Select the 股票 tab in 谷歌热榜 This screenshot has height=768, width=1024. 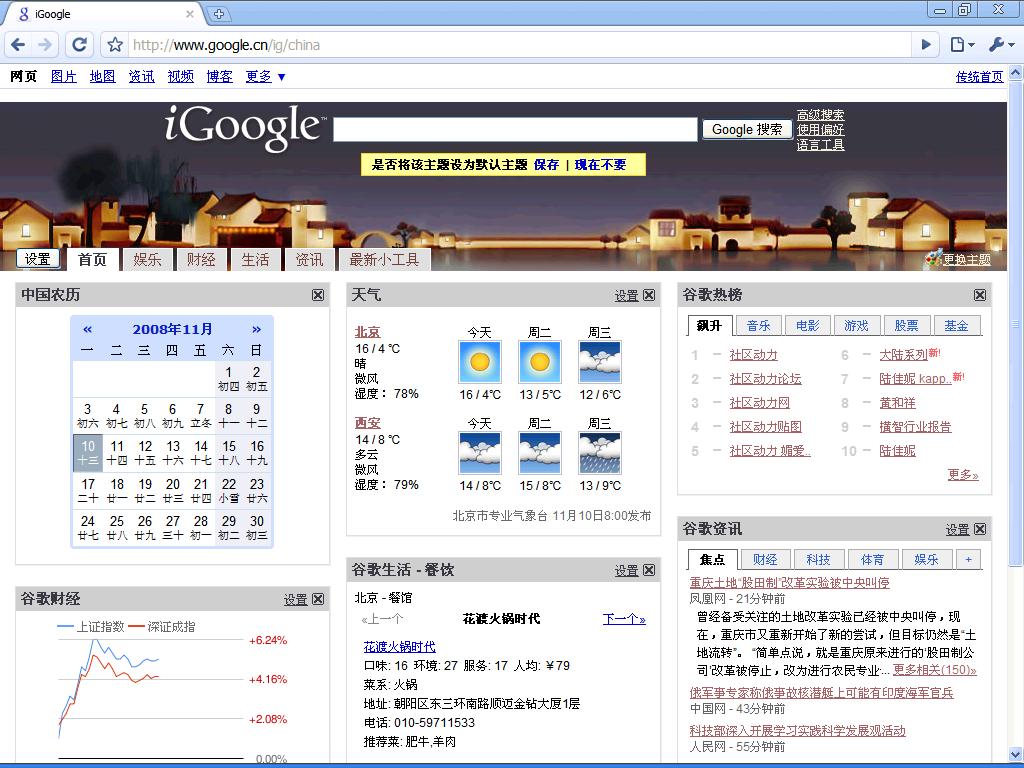pyautogui.click(x=906, y=325)
